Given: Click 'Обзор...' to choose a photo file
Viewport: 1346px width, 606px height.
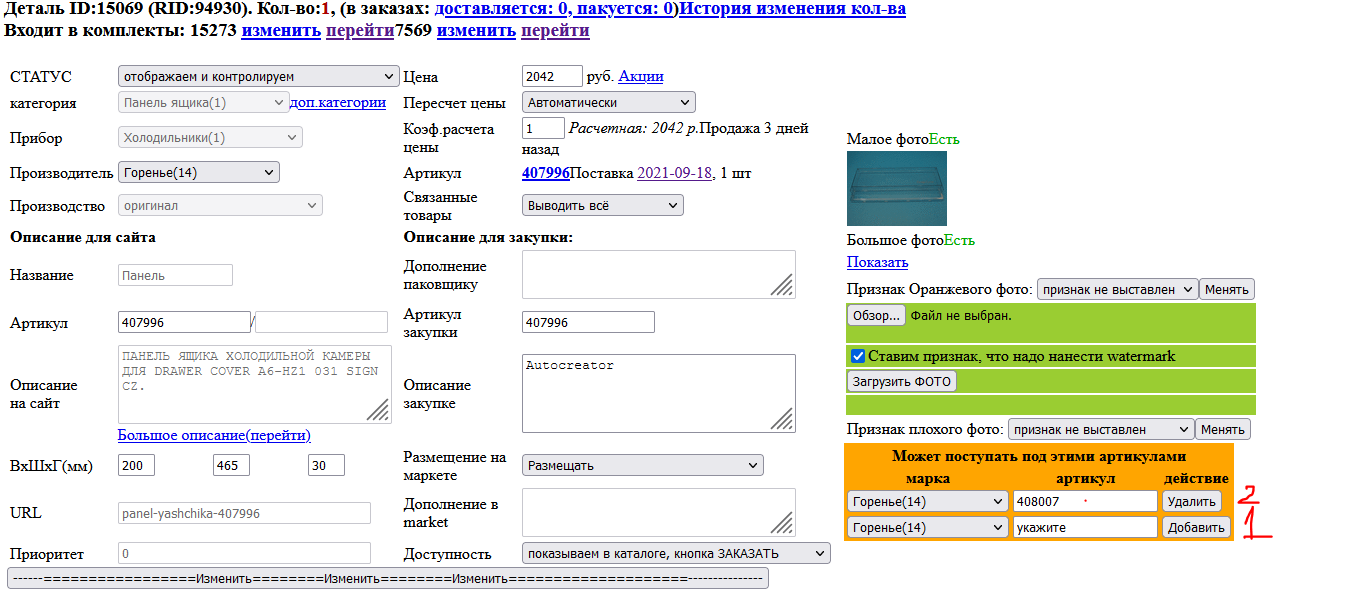Looking at the screenshot, I should coord(876,315).
